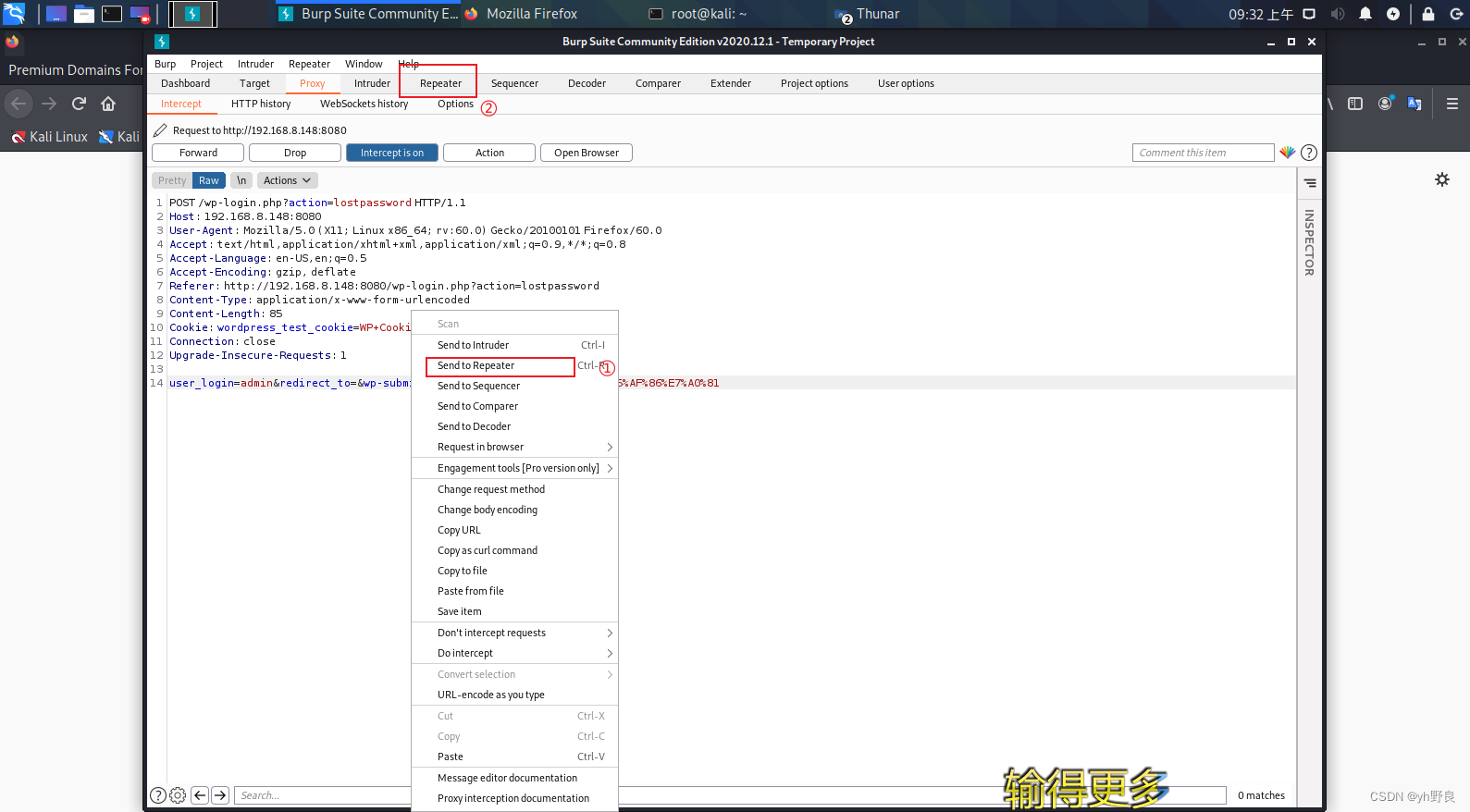This screenshot has width=1470, height=812.
Task: Expand the Request in browser submenu
Action: tap(514, 447)
